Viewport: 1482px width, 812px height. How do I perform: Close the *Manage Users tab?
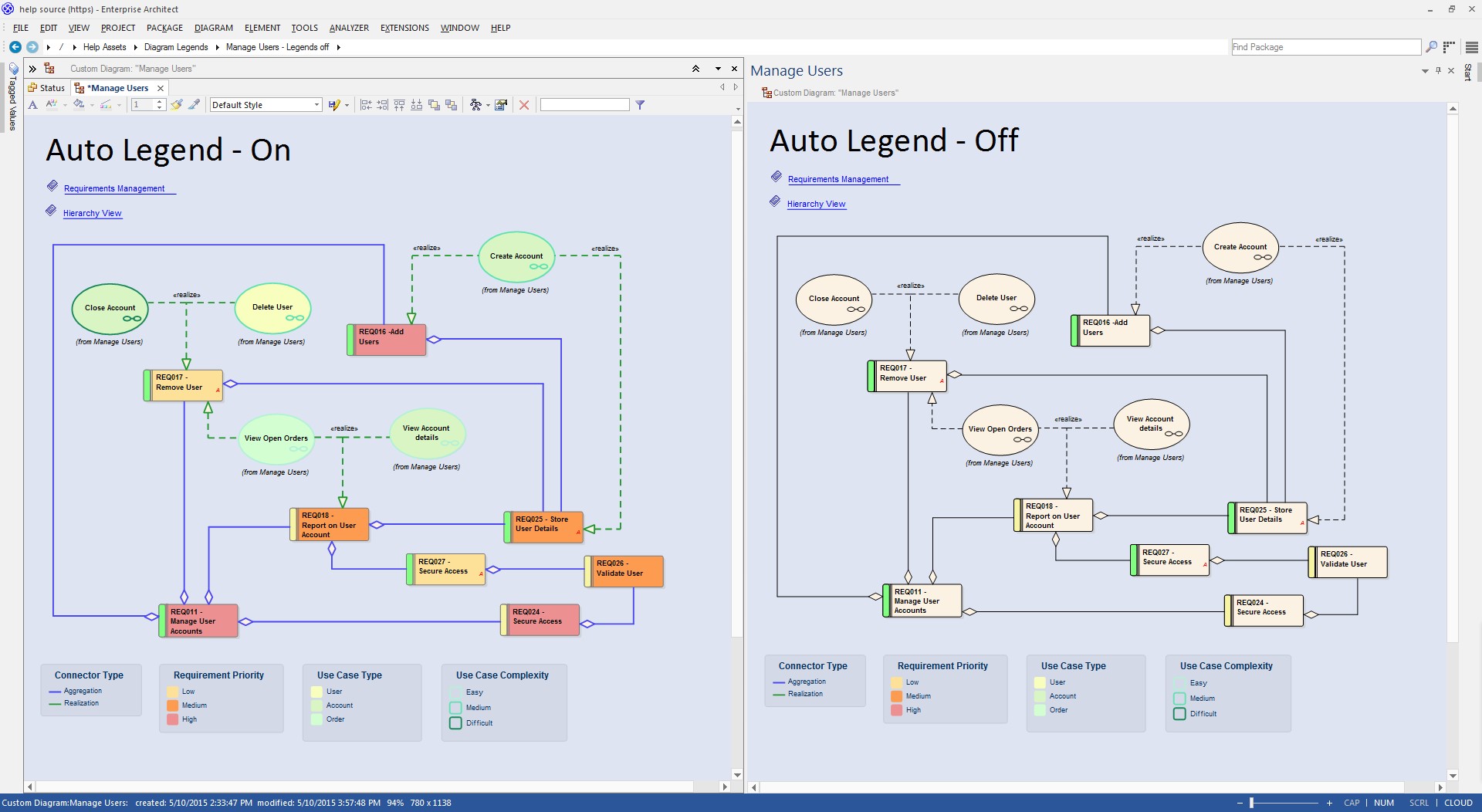point(161,88)
